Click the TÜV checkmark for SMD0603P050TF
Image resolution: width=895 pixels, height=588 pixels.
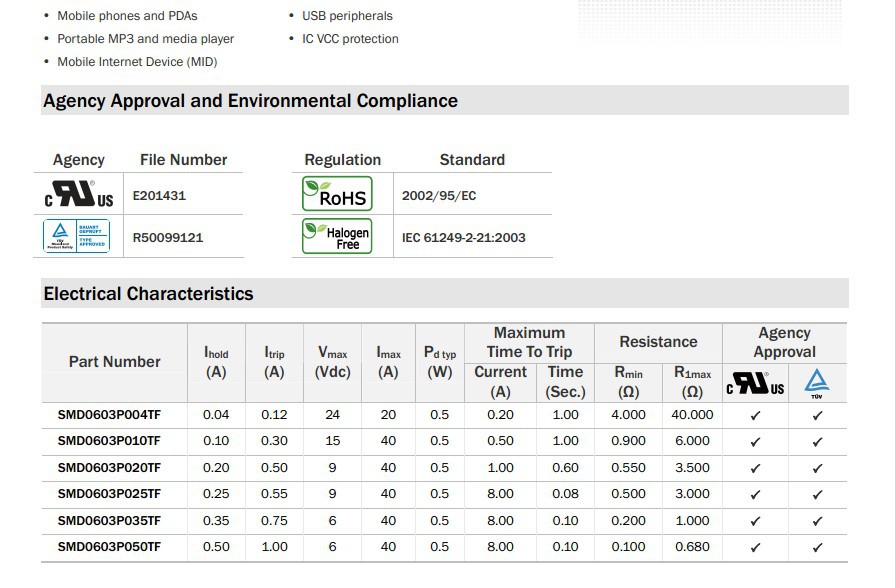pos(817,547)
